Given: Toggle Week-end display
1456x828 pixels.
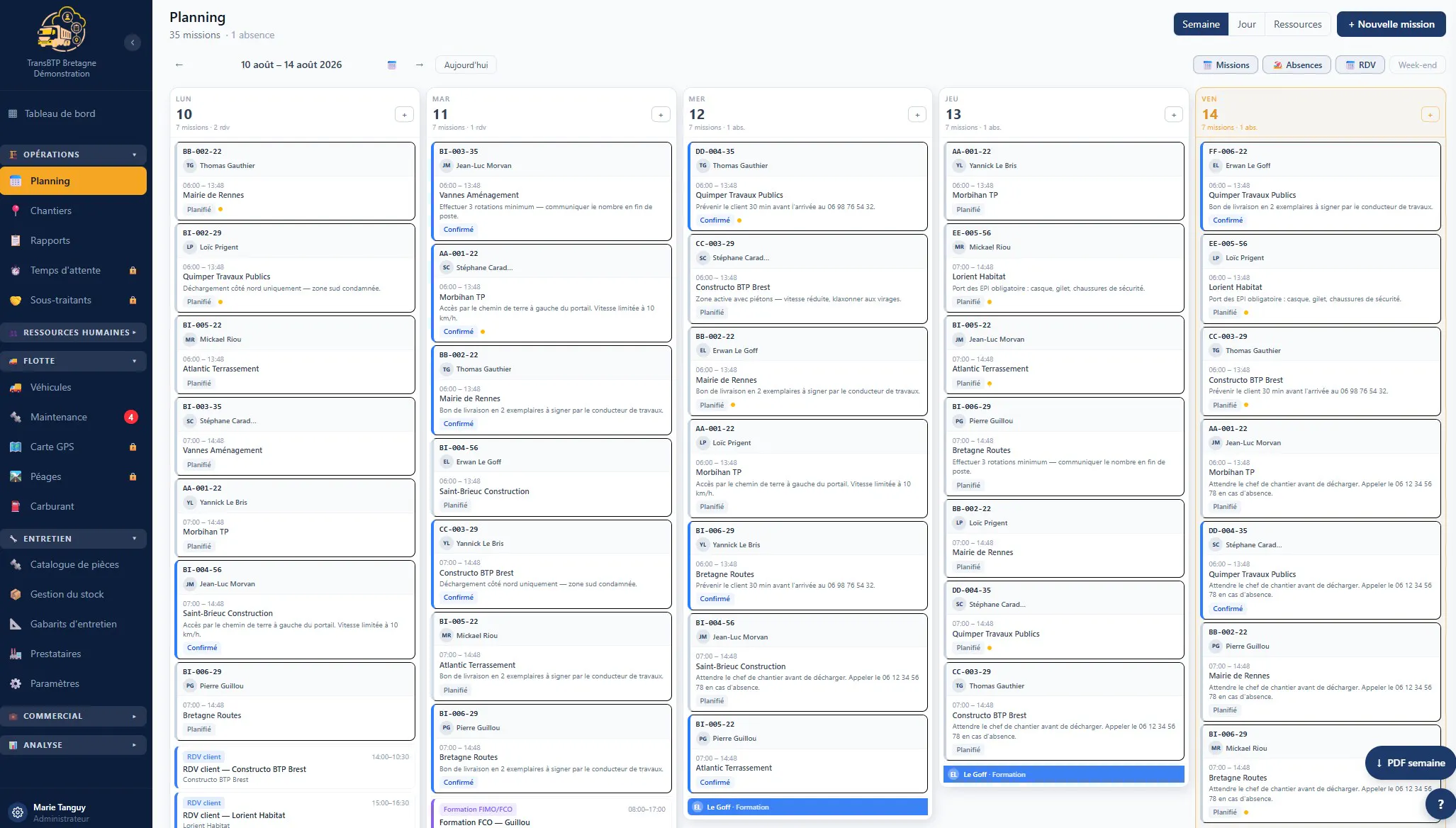Looking at the screenshot, I should coord(1417,65).
